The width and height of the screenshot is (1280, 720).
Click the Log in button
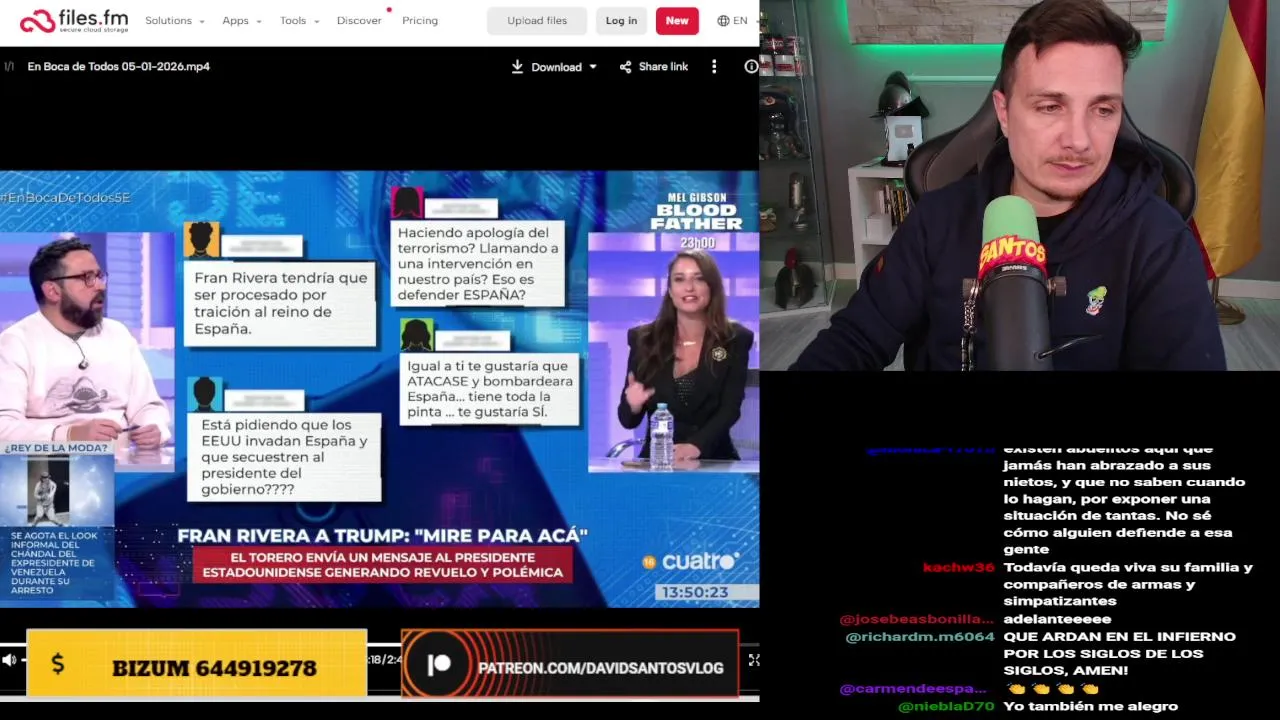621,21
